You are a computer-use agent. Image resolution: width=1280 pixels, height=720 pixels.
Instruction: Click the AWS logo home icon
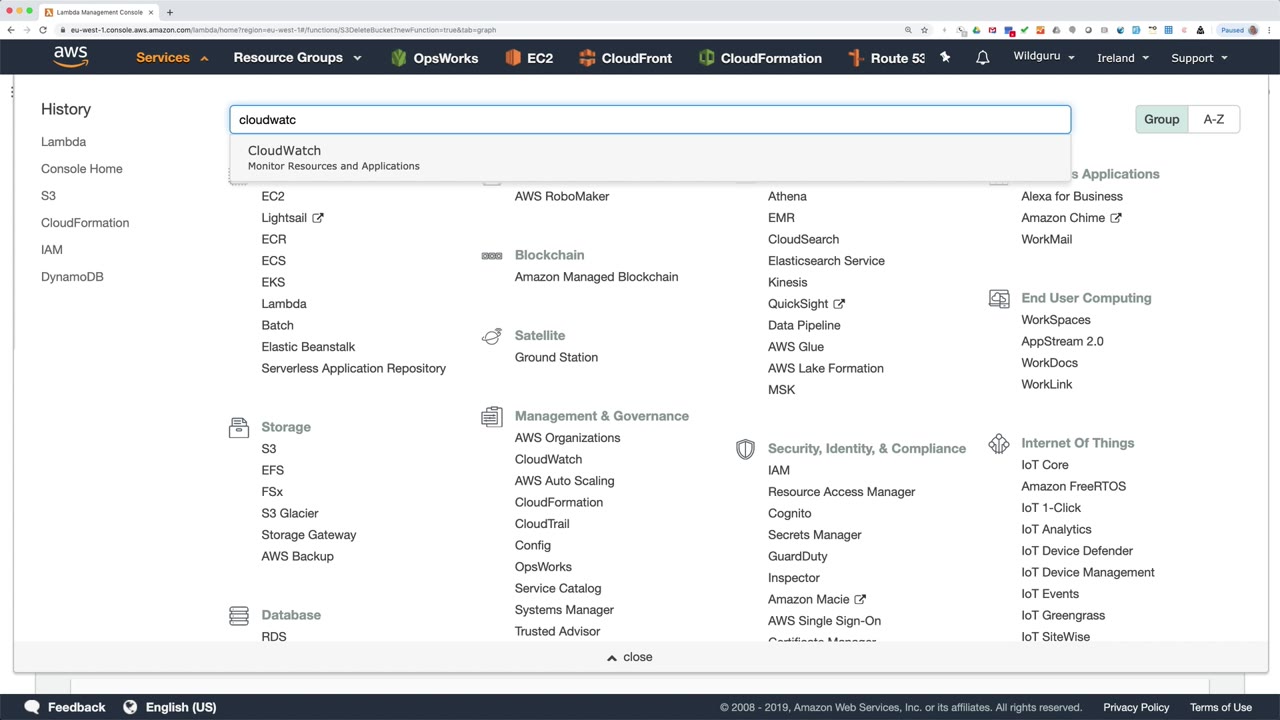(x=71, y=57)
